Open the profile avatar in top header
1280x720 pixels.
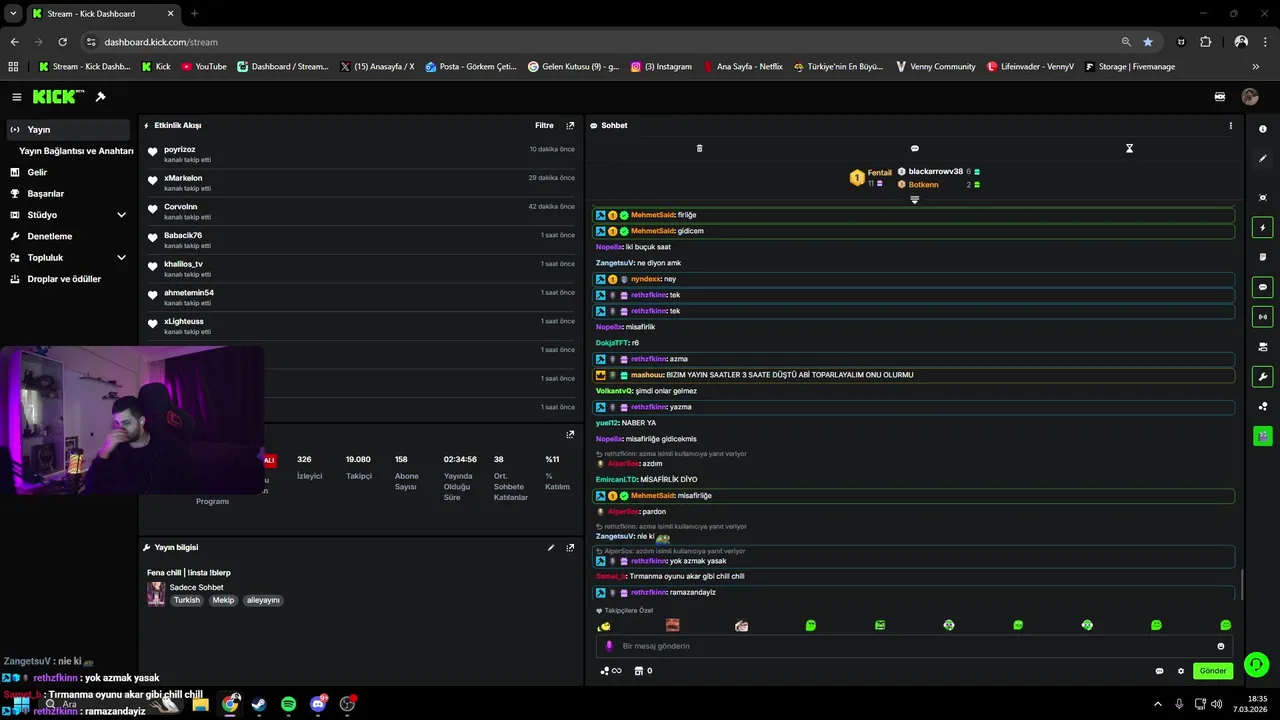pos(1250,97)
